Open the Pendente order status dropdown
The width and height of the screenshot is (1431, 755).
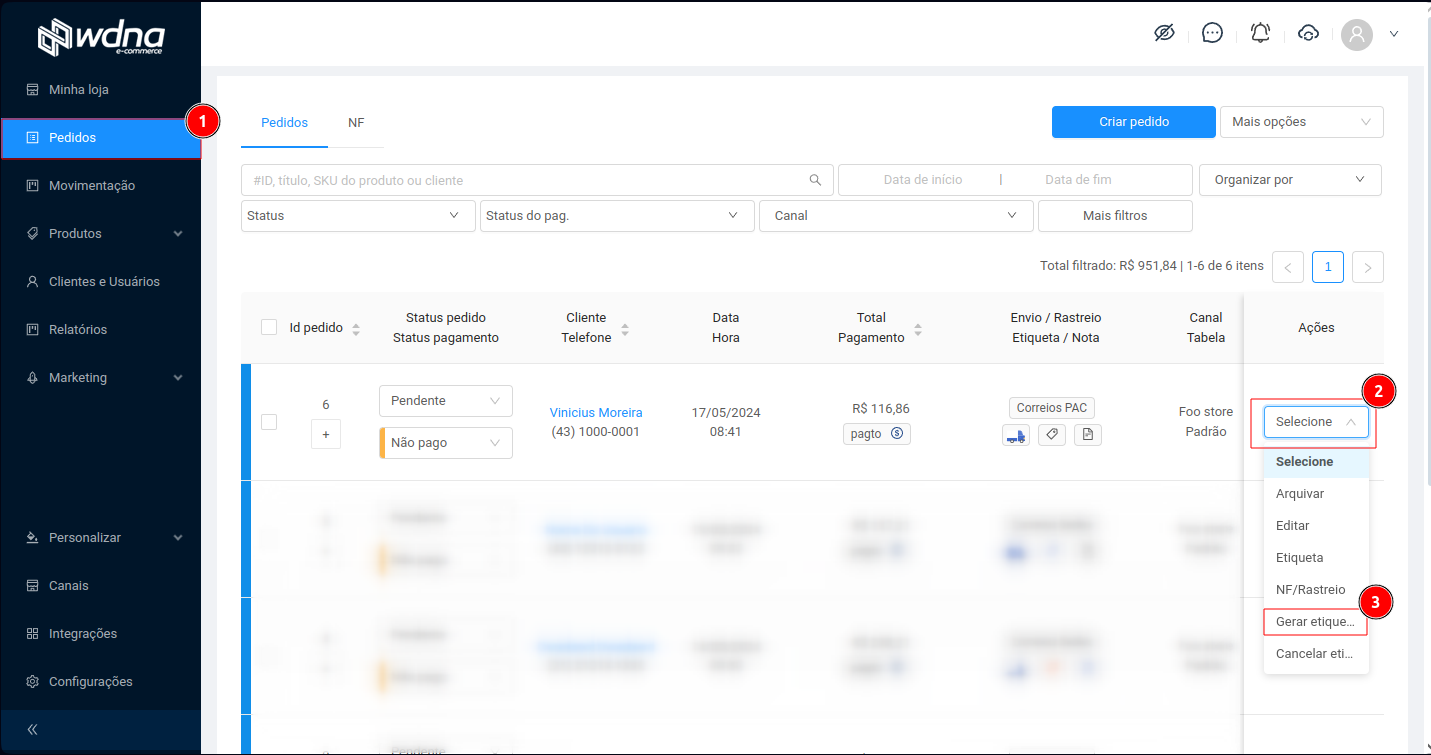(446, 401)
